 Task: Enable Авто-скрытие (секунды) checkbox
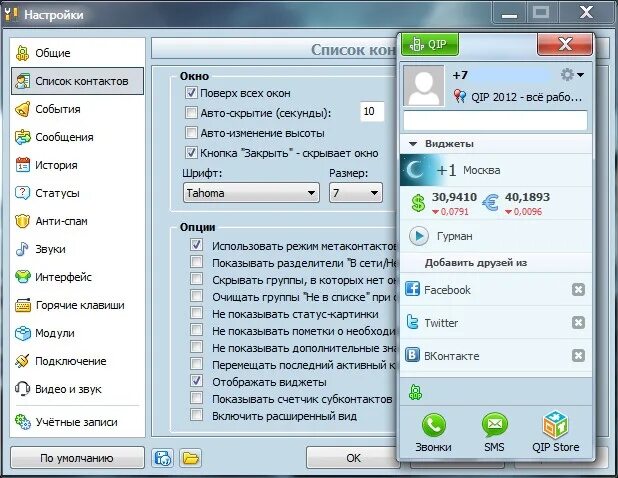[191, 113]
